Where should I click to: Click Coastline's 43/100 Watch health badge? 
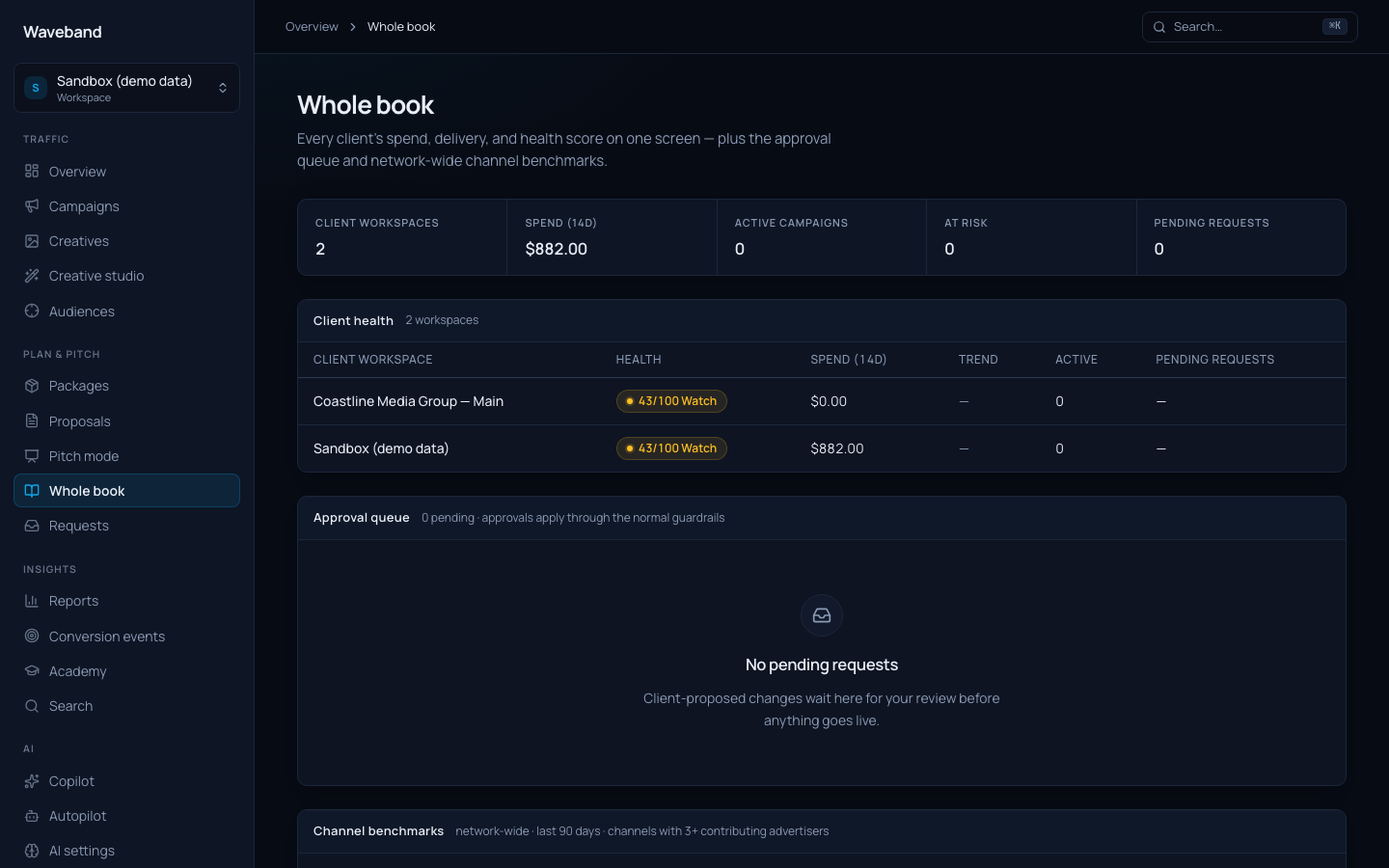coord(671,401)
